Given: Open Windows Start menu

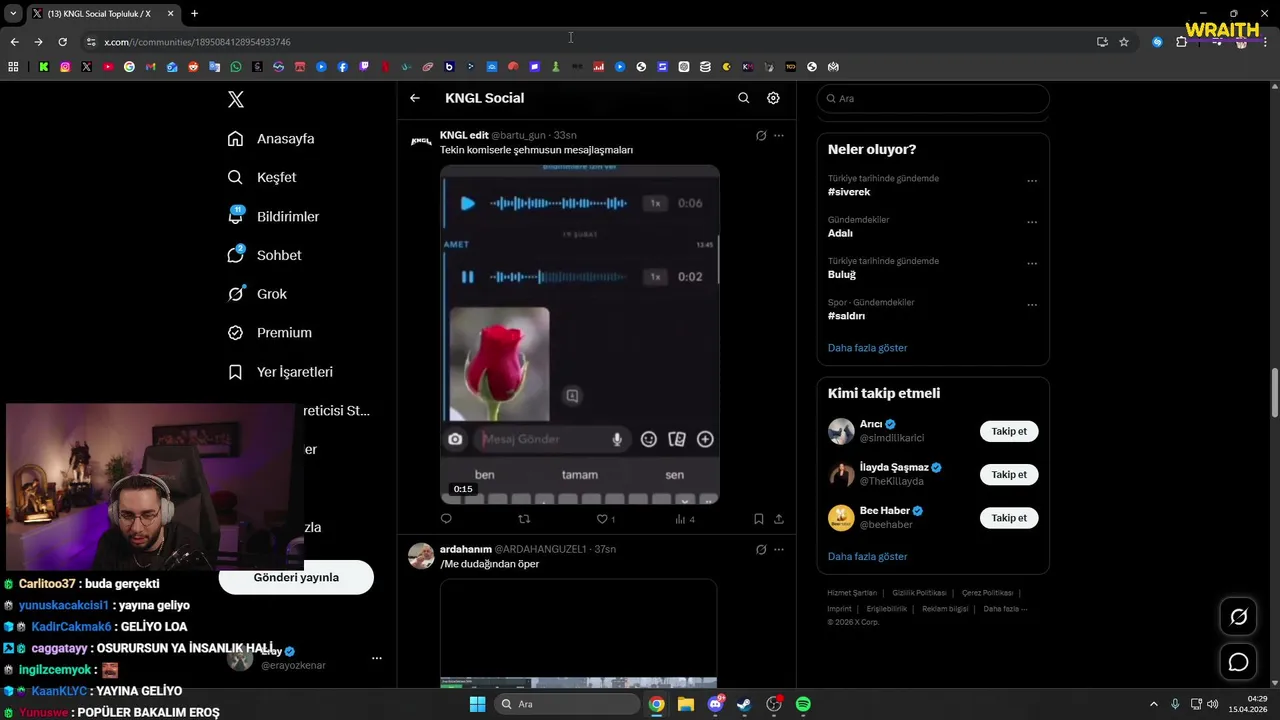Looking at the screenshot, I should pos(477,704).
